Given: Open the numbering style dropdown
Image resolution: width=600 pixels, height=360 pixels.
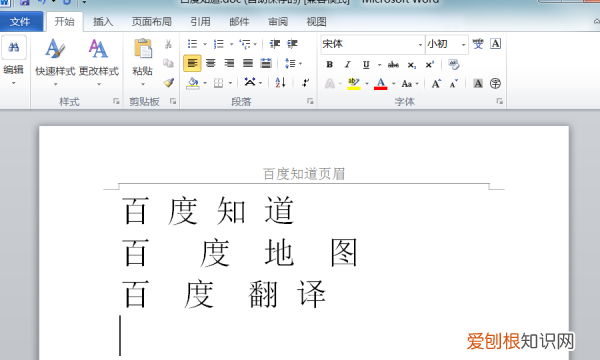Looking at the screenshot, I should click(x=231, y=44).
